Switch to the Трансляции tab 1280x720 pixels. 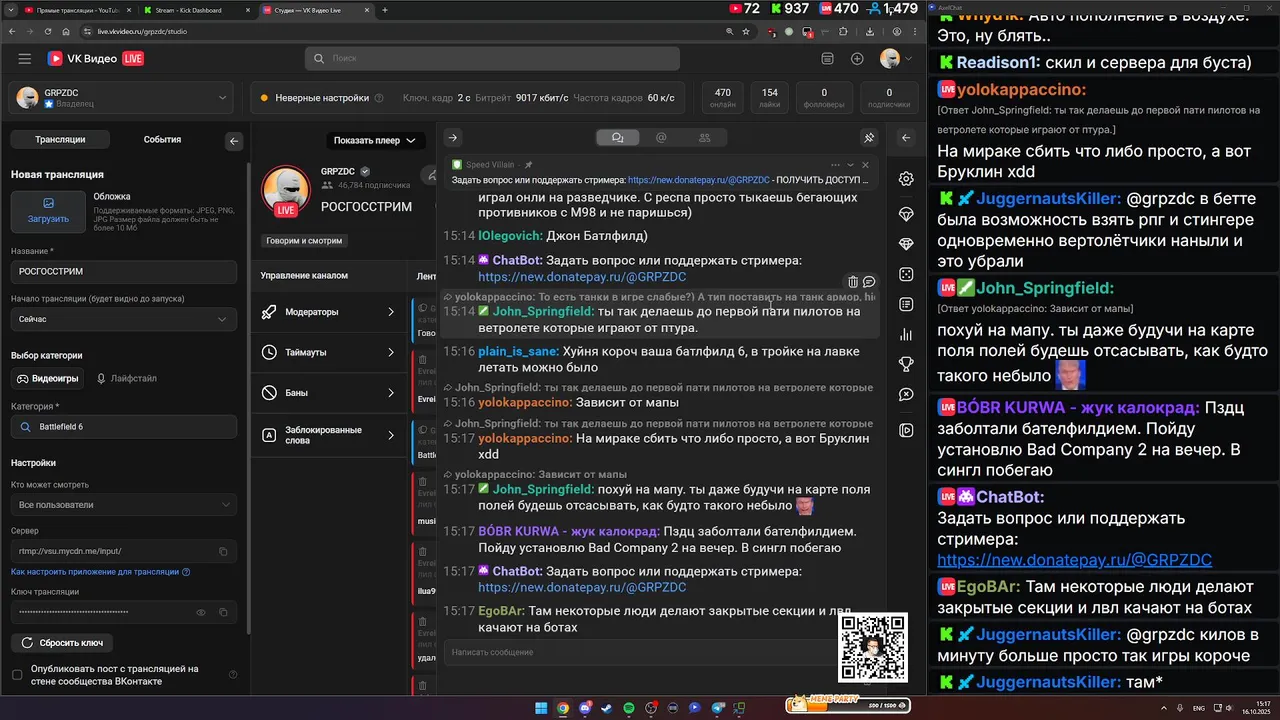click(x=60, y=140)
